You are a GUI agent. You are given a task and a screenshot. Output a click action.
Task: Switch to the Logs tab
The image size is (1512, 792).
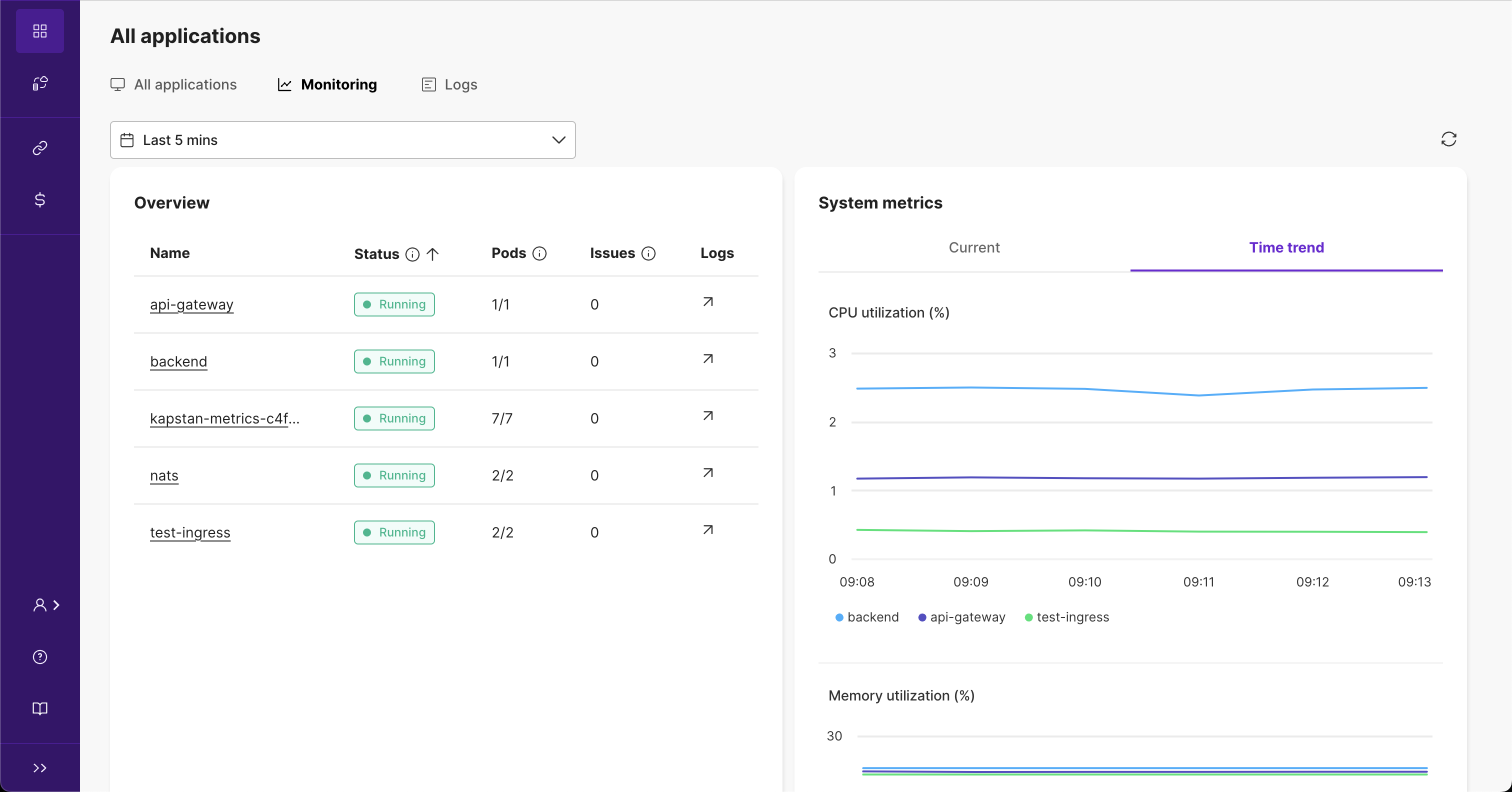[x=449, y=84]
